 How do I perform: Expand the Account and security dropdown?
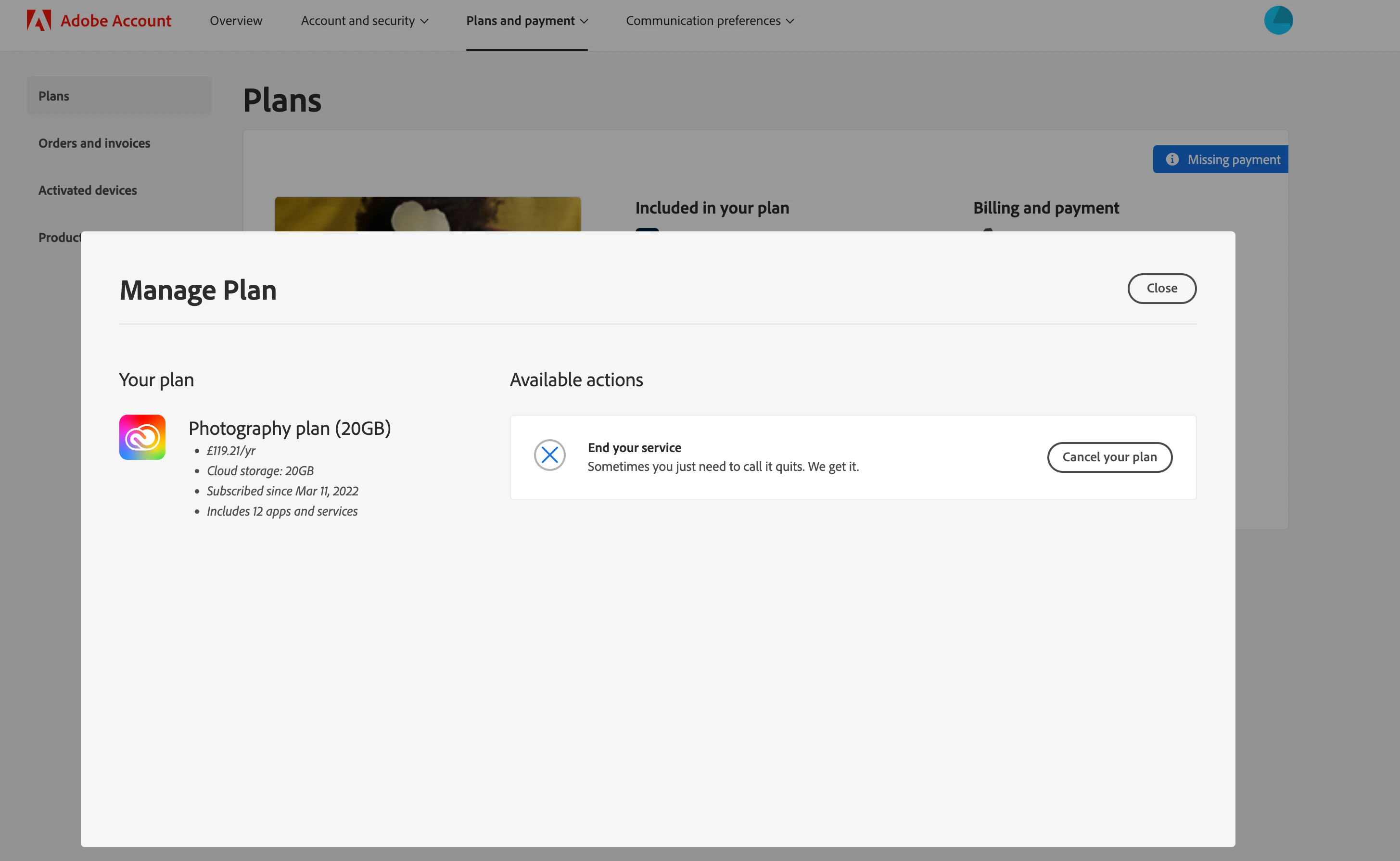(364, 21)
